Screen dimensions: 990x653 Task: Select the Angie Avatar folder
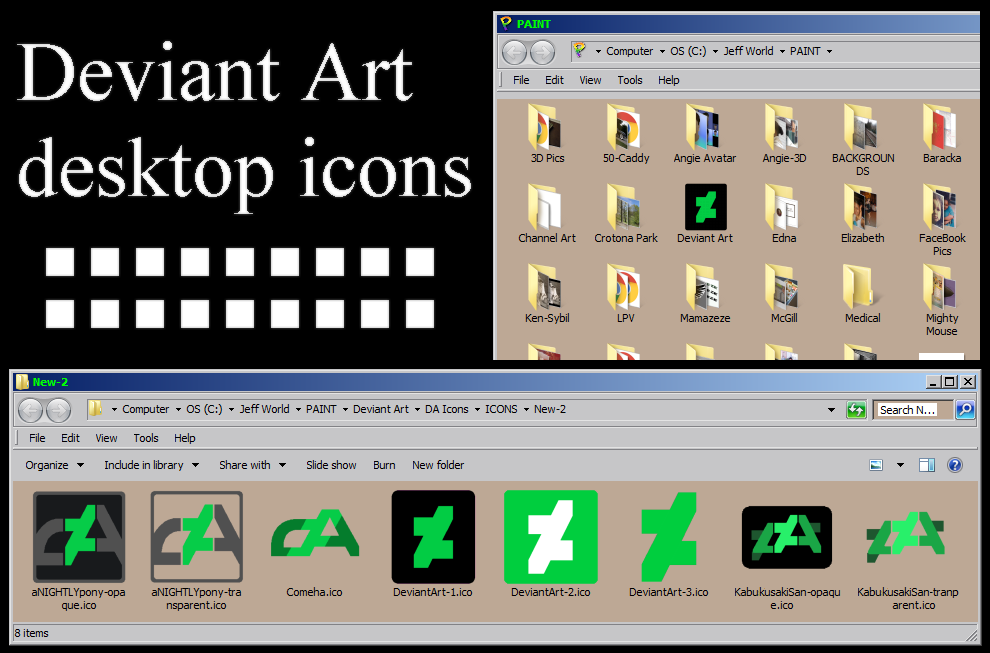(x=705, y=133)
